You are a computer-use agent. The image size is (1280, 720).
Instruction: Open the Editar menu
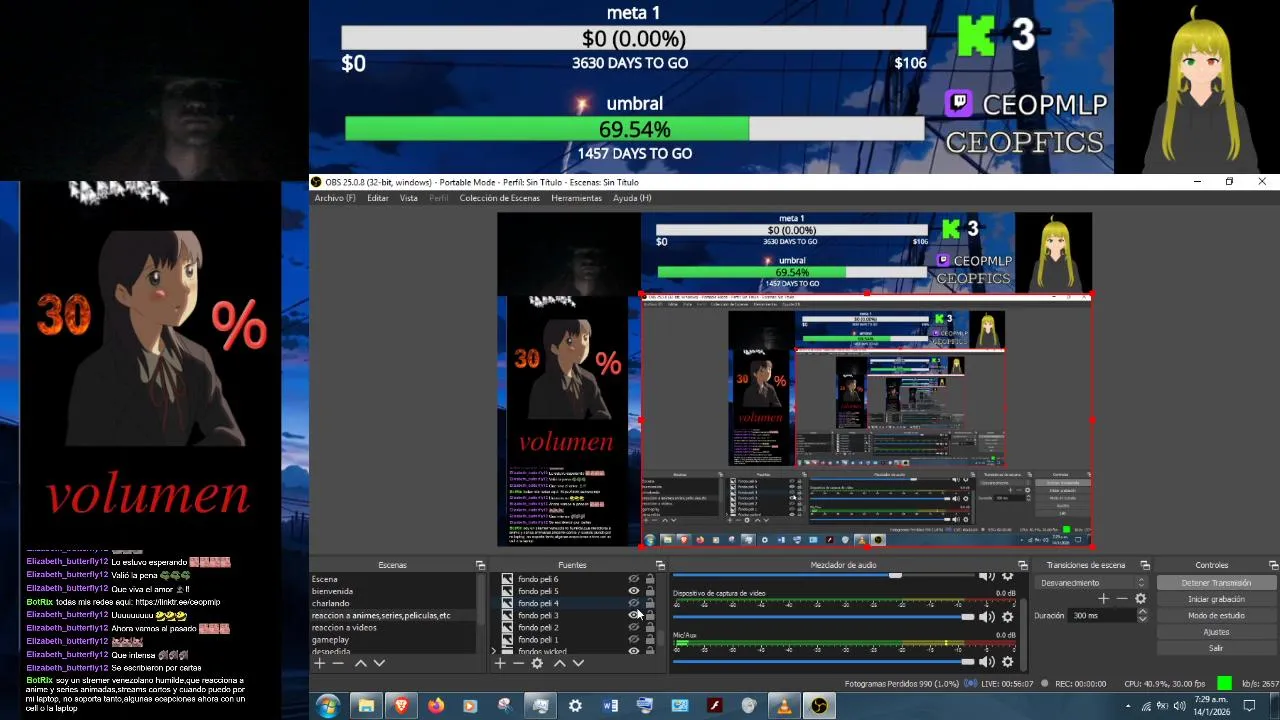coord(377,198)
